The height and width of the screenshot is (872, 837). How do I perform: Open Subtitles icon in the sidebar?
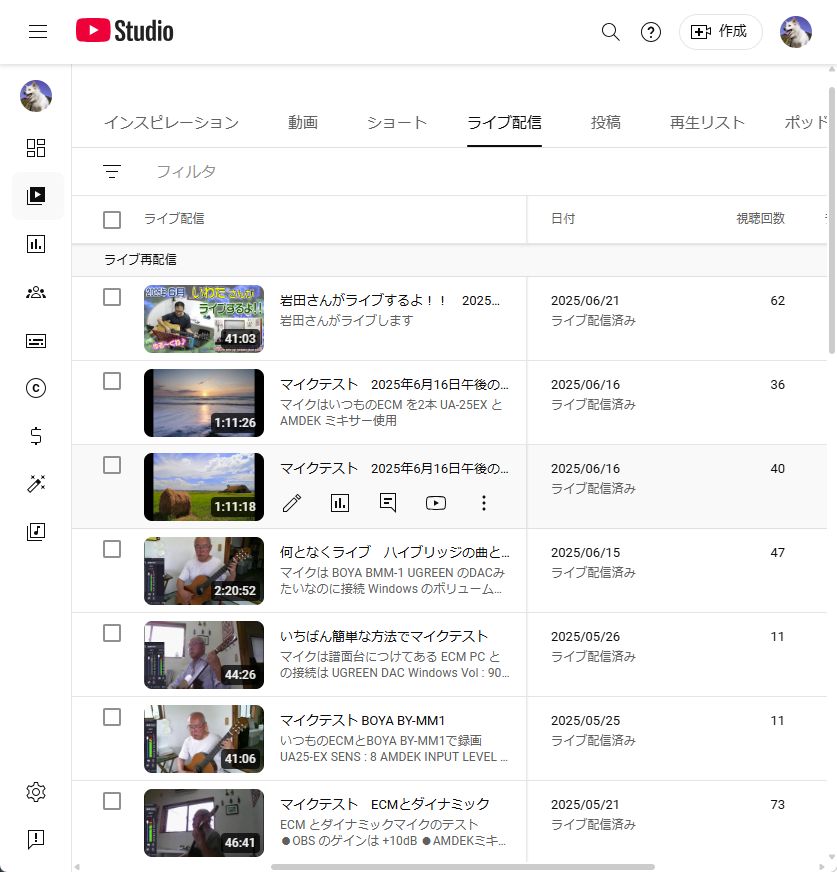[x=36, y=341]
